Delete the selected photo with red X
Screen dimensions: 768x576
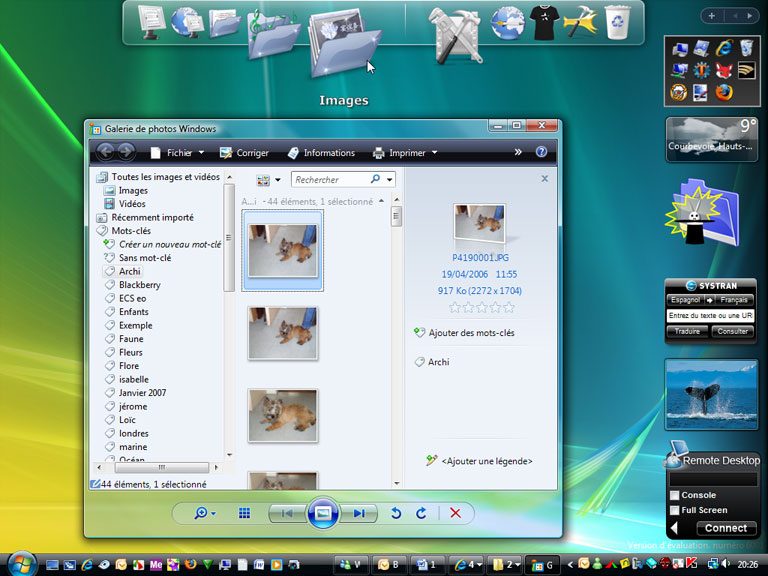(456, 513)
